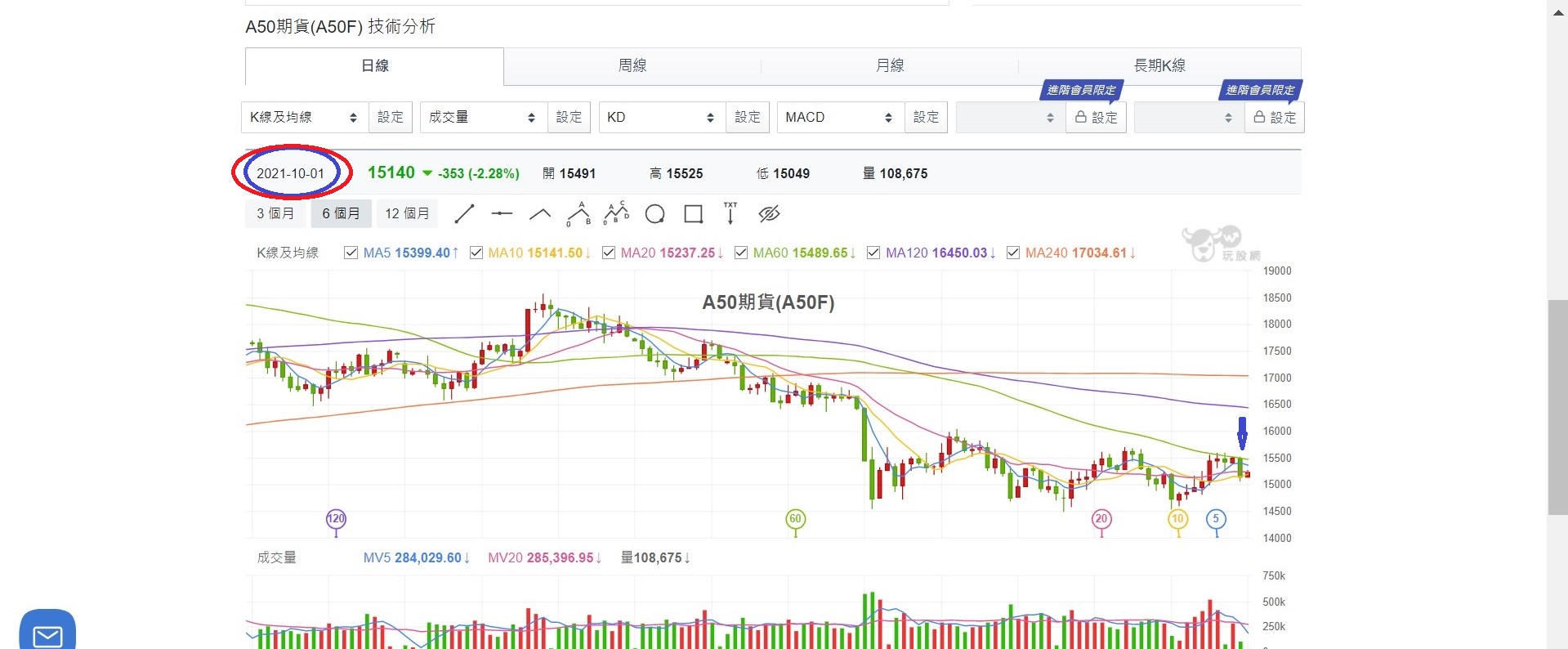
Task: Toggle the MA60 moving average checkbox
Action: tap(741, 253)
